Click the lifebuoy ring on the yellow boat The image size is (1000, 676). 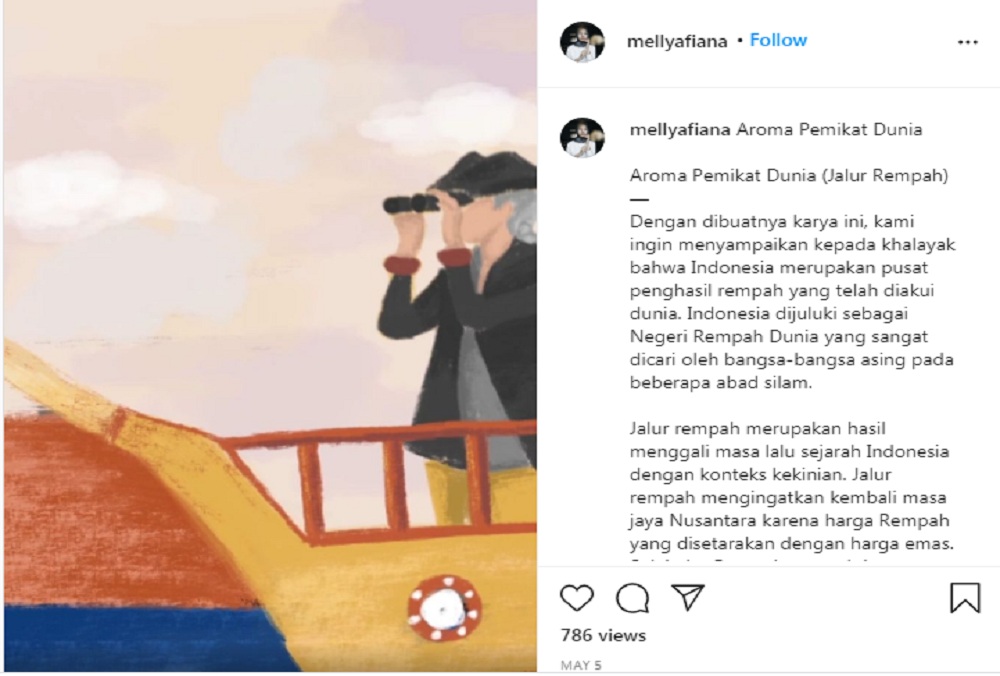(445, 608)
